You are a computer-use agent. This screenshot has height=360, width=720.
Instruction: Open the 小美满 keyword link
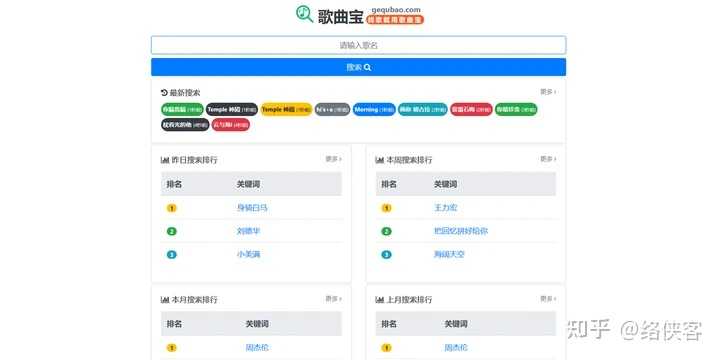click(x=248, y=254)
